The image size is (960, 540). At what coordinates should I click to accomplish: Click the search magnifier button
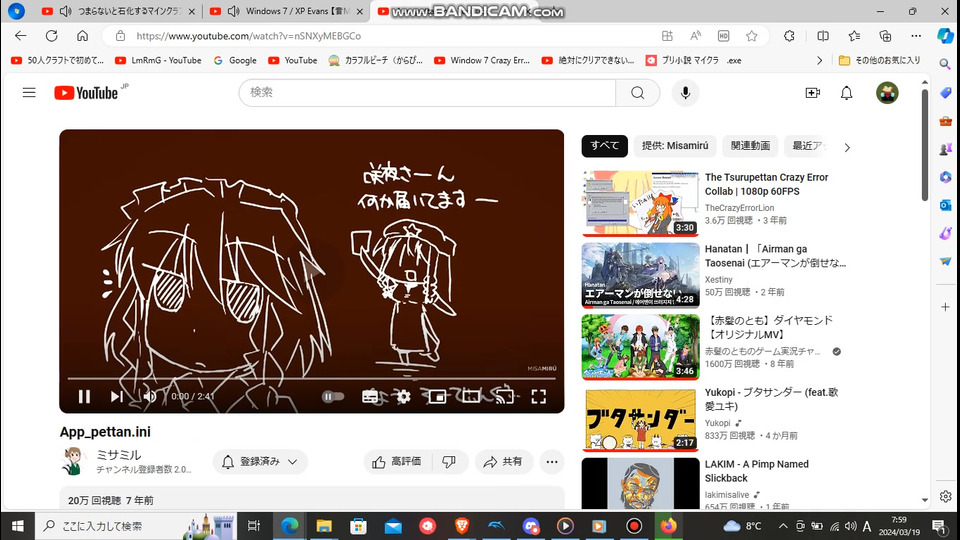pos(637,92)
